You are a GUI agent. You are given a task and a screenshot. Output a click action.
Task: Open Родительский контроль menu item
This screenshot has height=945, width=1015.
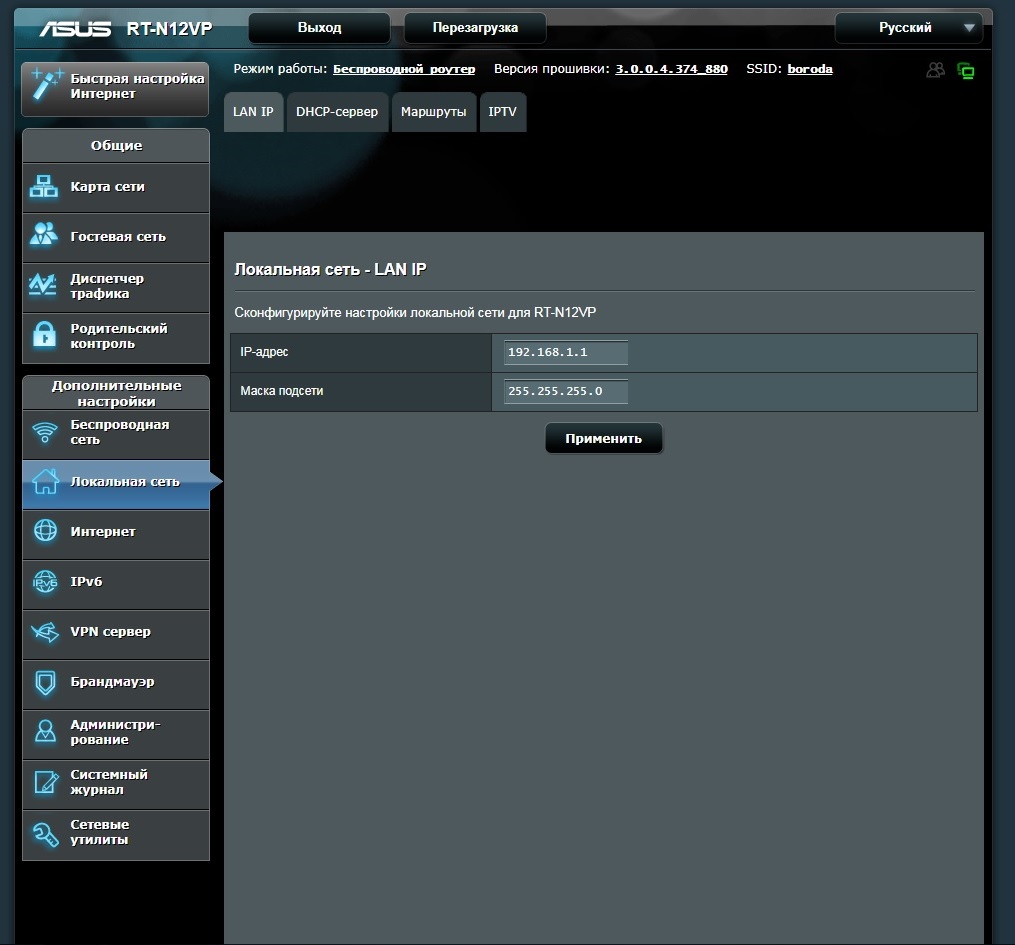116,337
